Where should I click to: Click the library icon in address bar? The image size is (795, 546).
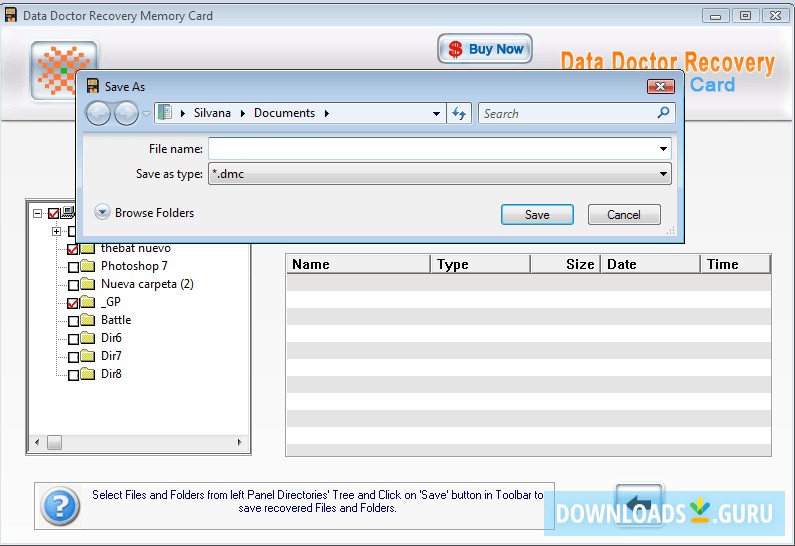click(x=165, y=113)
